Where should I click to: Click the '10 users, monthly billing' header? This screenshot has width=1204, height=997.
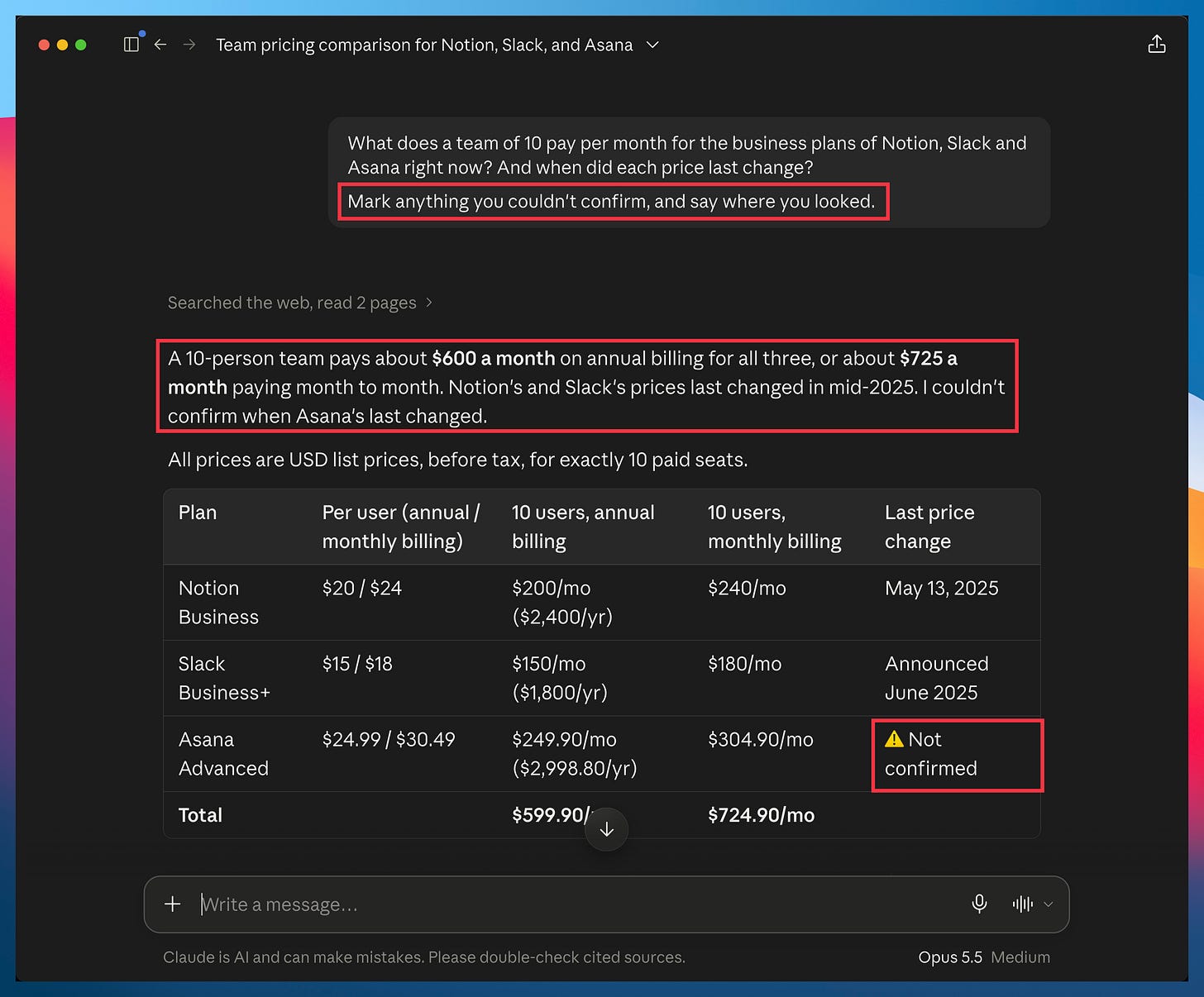[775, 527]
